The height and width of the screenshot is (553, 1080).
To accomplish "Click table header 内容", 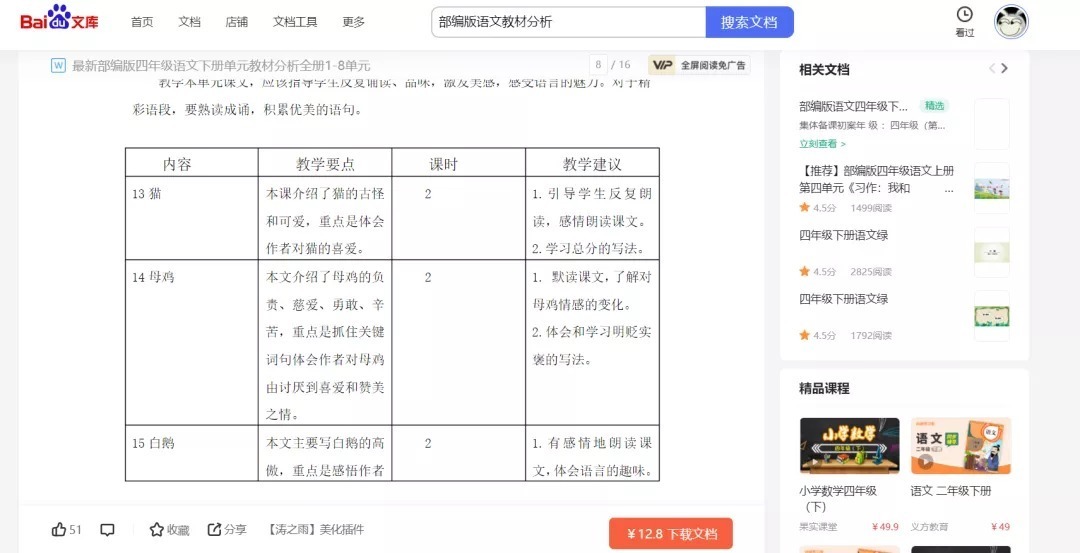I will [191, 163].
